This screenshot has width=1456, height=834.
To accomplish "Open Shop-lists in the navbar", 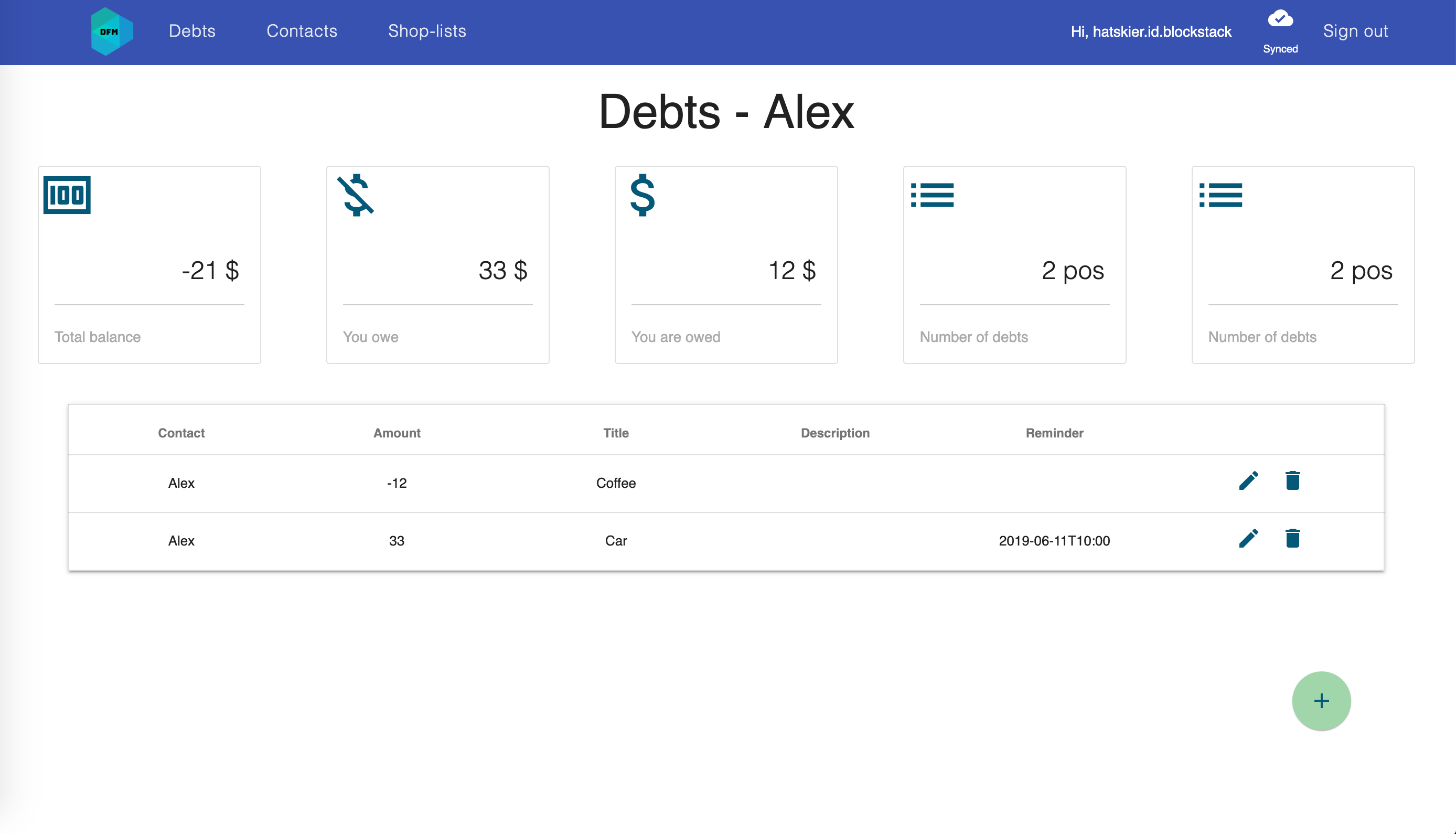I will pos(427,31).
